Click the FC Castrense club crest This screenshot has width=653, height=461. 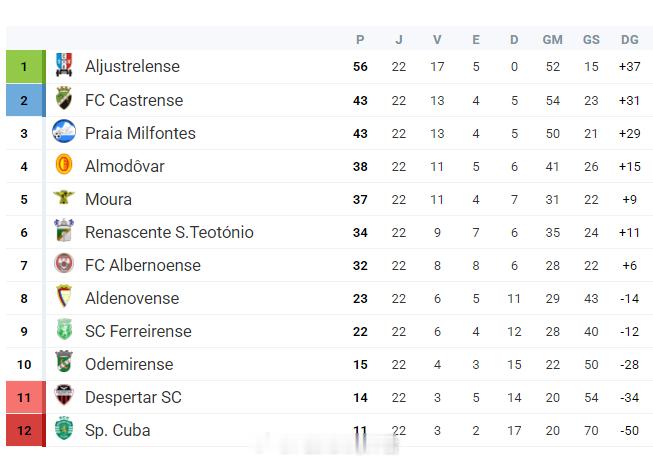(x=64, y=98)
